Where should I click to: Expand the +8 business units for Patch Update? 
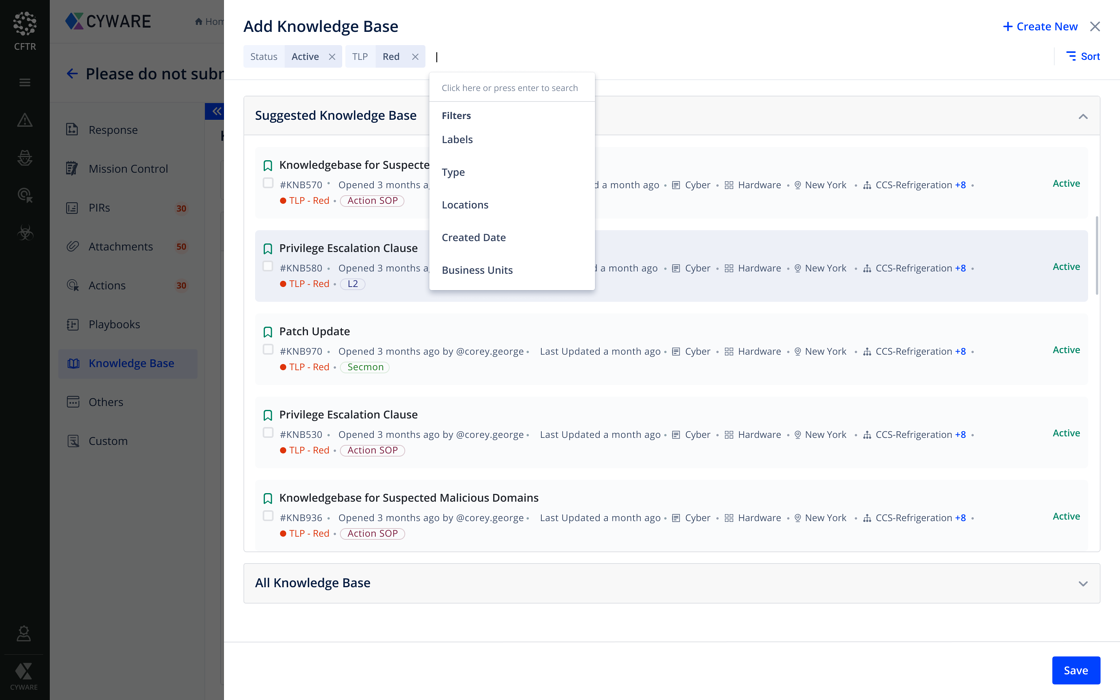[960, 352]
